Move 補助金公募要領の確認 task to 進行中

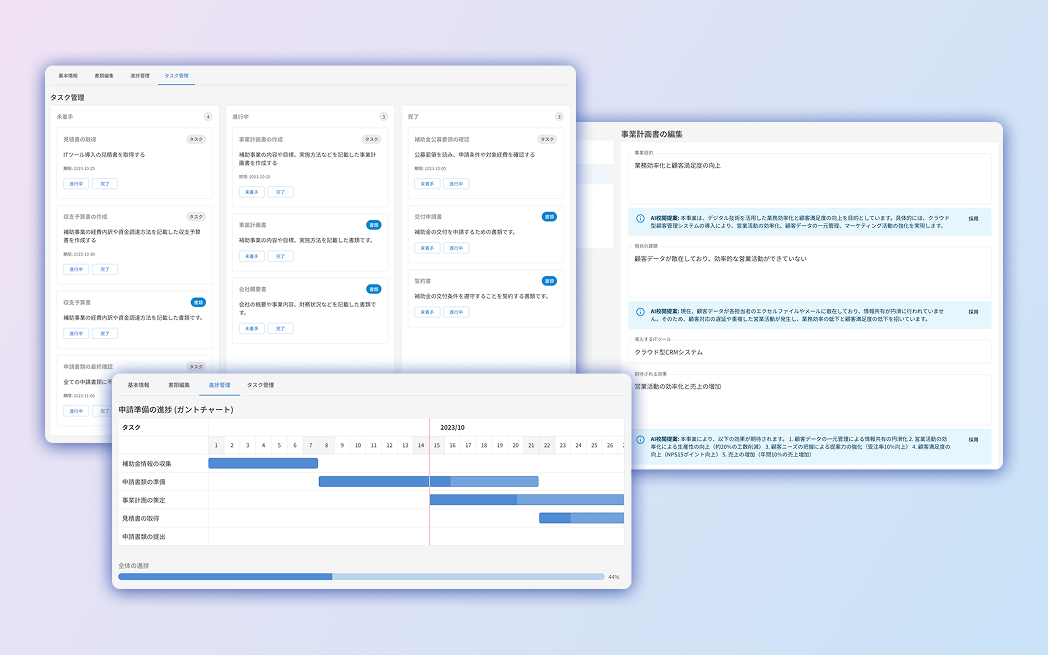click(x=455, y=184)
